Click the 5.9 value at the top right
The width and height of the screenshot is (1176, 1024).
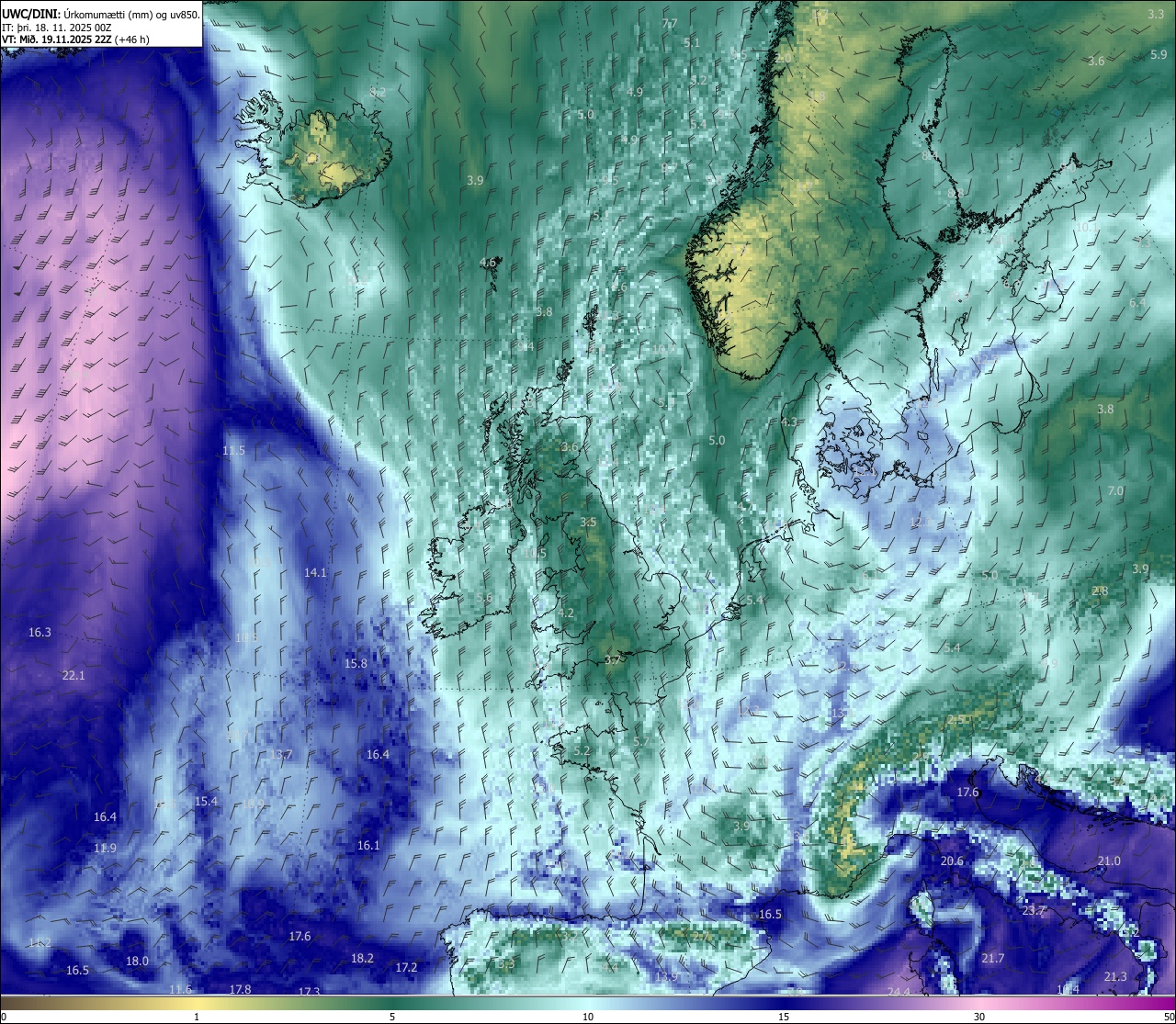(x=1159, y=54)
